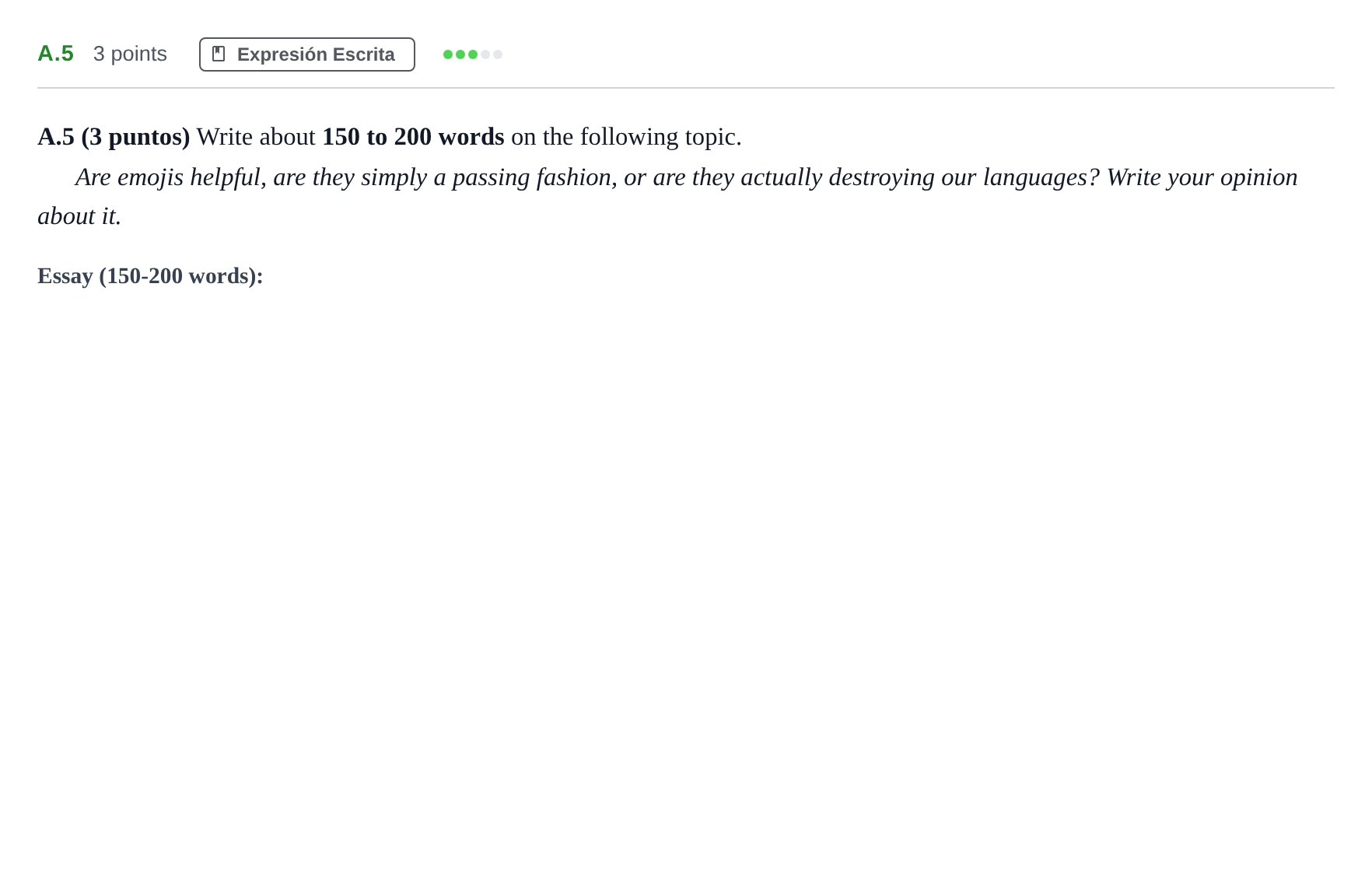This screenshot has height=893, width=1372.
Task: Select the third green difficulty dot
Action: point(473,54)
